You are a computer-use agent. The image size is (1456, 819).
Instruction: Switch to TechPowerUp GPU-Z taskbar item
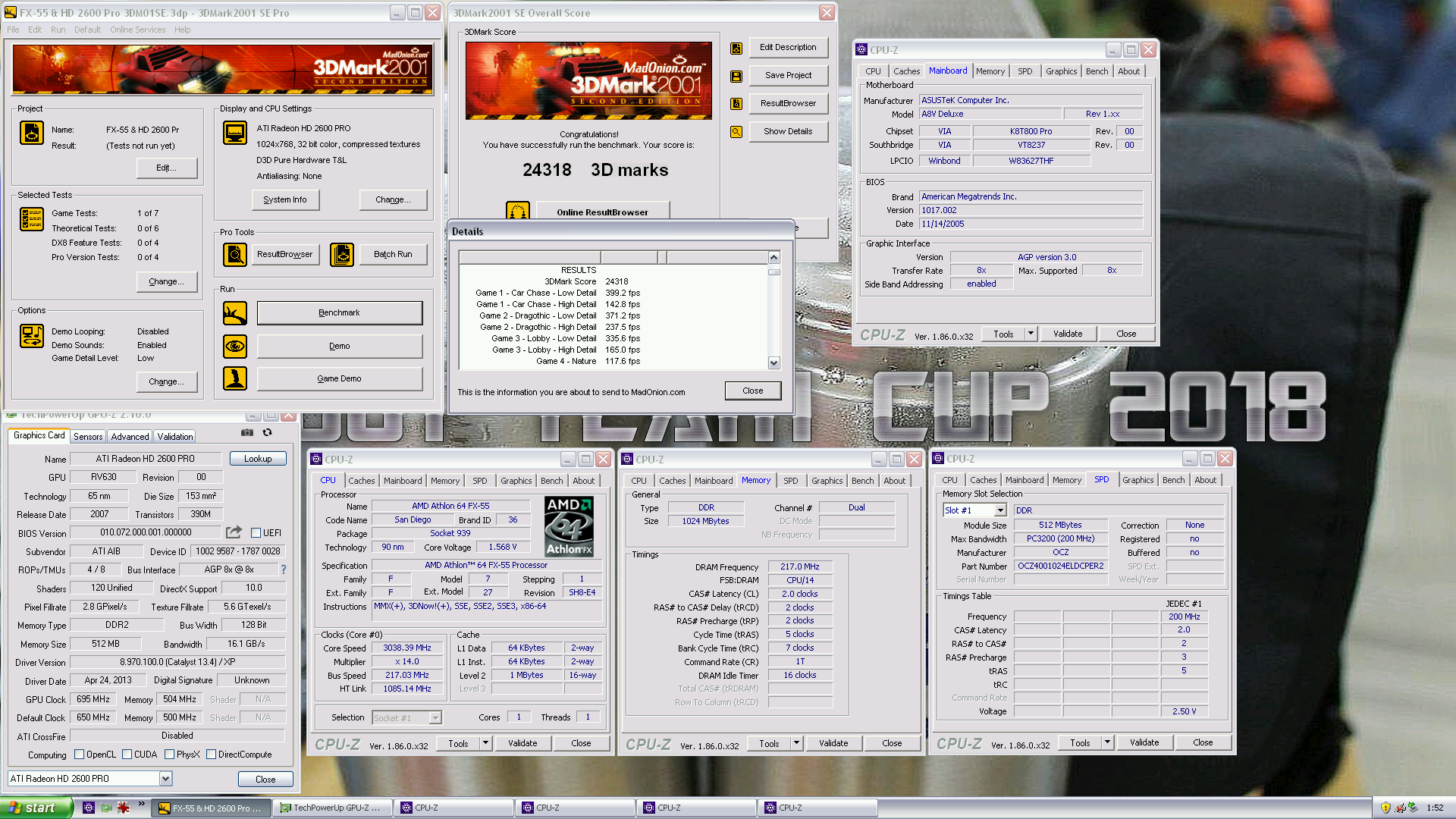pos(331,808)
